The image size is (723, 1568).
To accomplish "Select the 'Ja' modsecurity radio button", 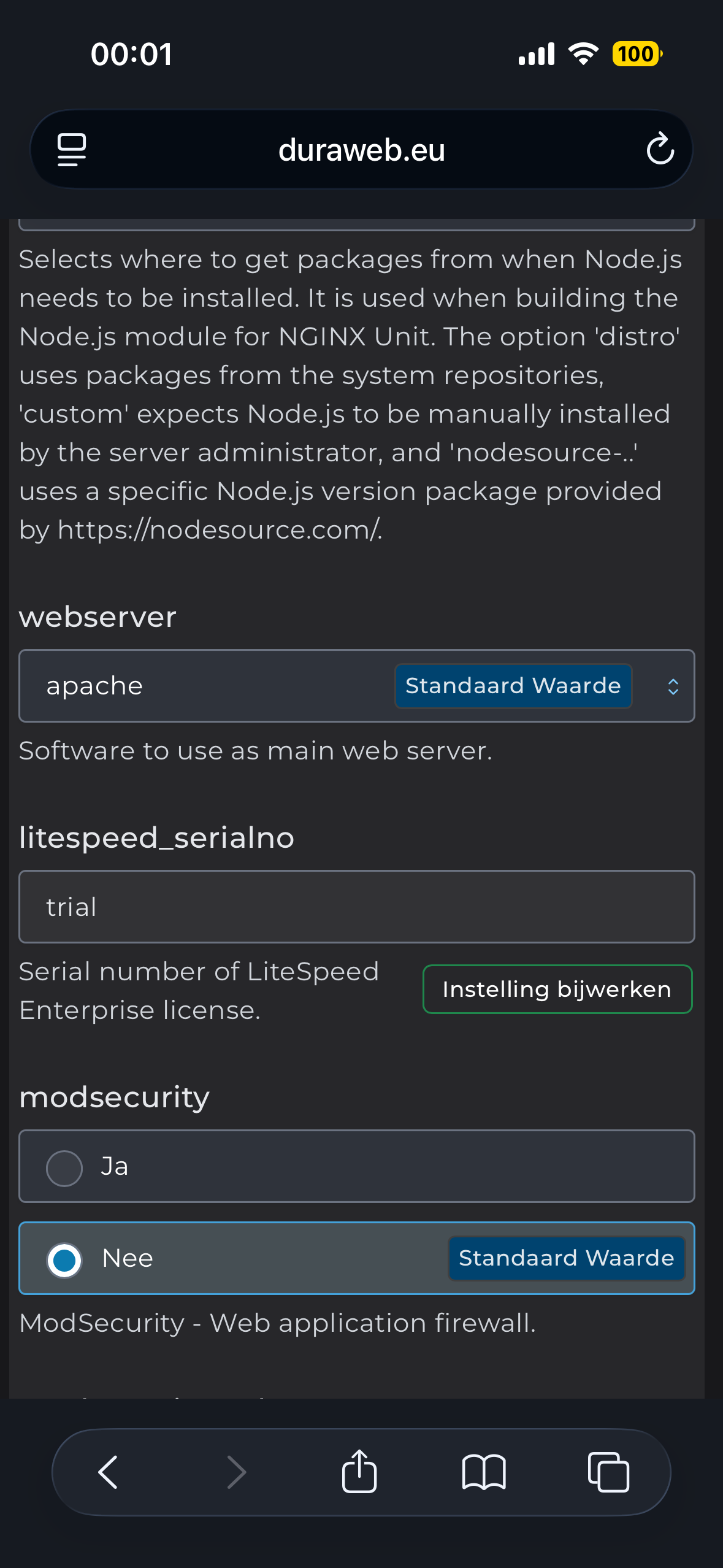I will coord(64,1168).
